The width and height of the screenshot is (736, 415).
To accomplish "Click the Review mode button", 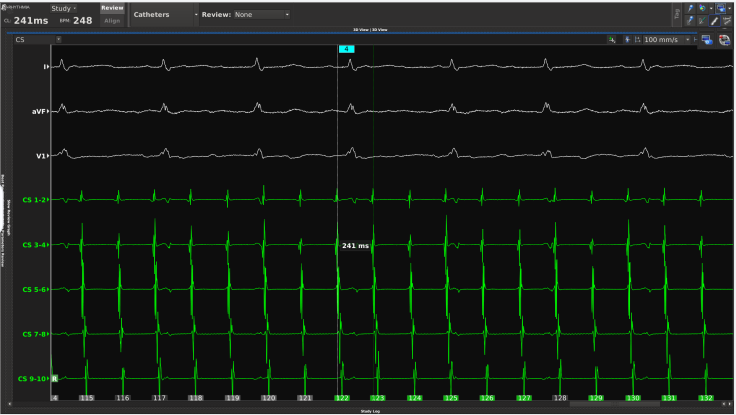I will (112, 7).
